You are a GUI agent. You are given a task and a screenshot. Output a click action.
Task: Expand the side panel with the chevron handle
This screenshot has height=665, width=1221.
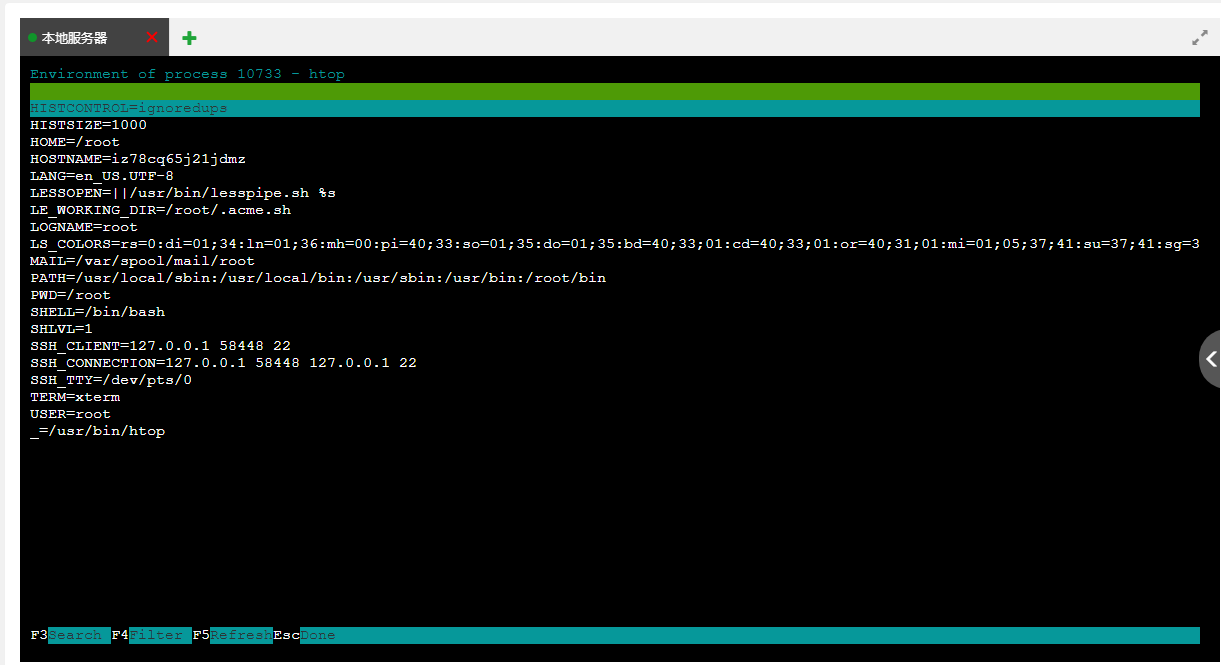pyautogui.click(x=1210, y=359)
